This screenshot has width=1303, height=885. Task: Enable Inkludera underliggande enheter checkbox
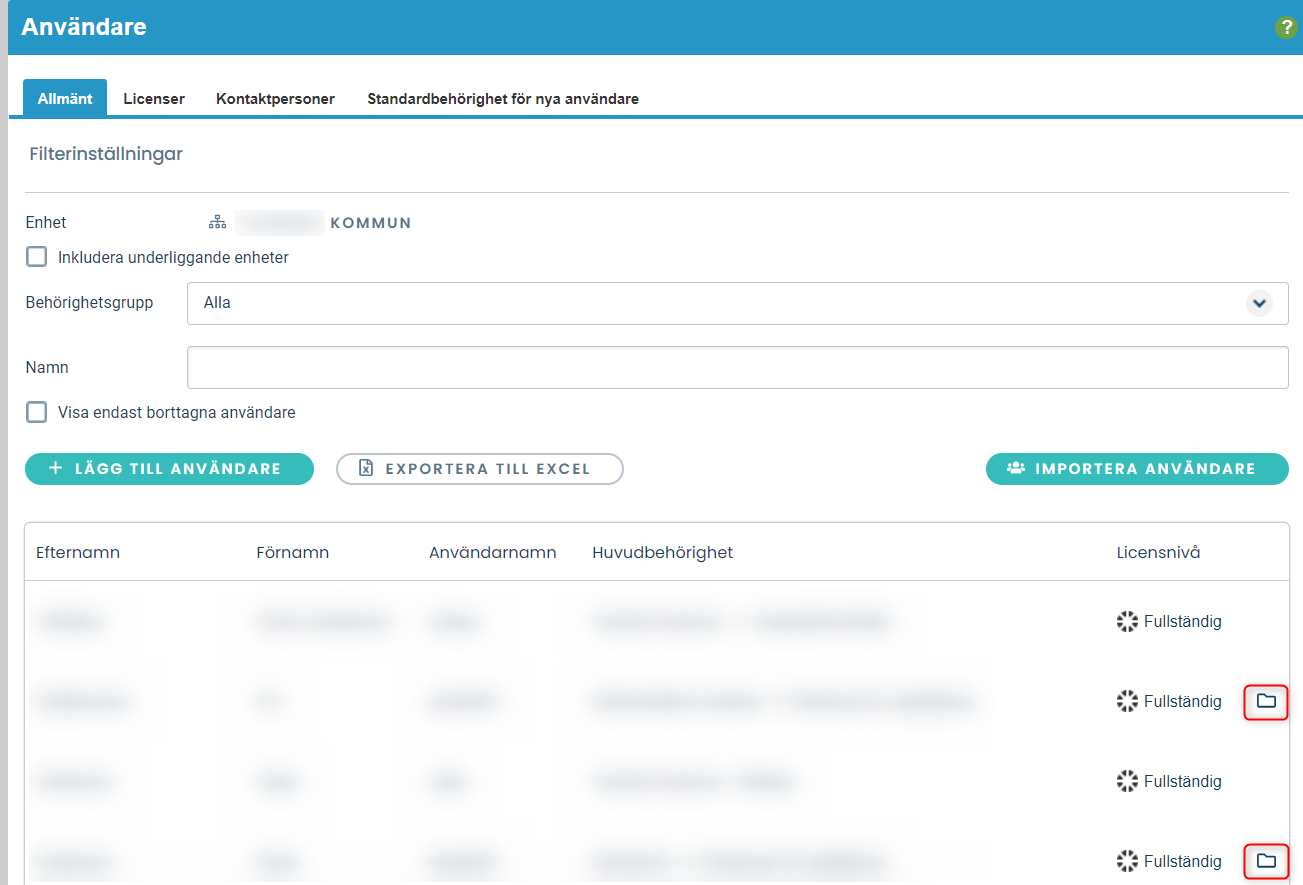pyautogui.click(x=37, y=257)
